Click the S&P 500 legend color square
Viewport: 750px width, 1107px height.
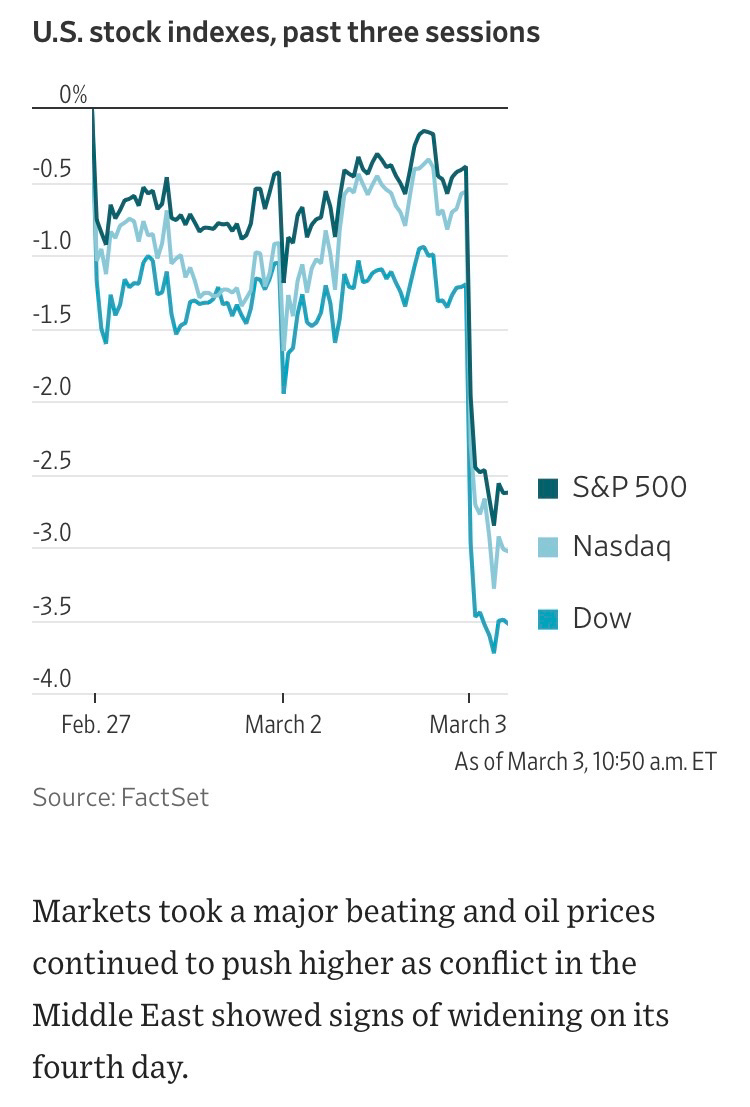click(x=549, y=488)
